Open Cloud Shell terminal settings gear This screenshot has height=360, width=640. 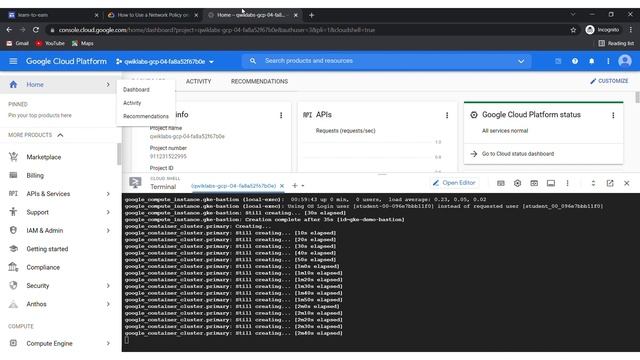(517, 183)
